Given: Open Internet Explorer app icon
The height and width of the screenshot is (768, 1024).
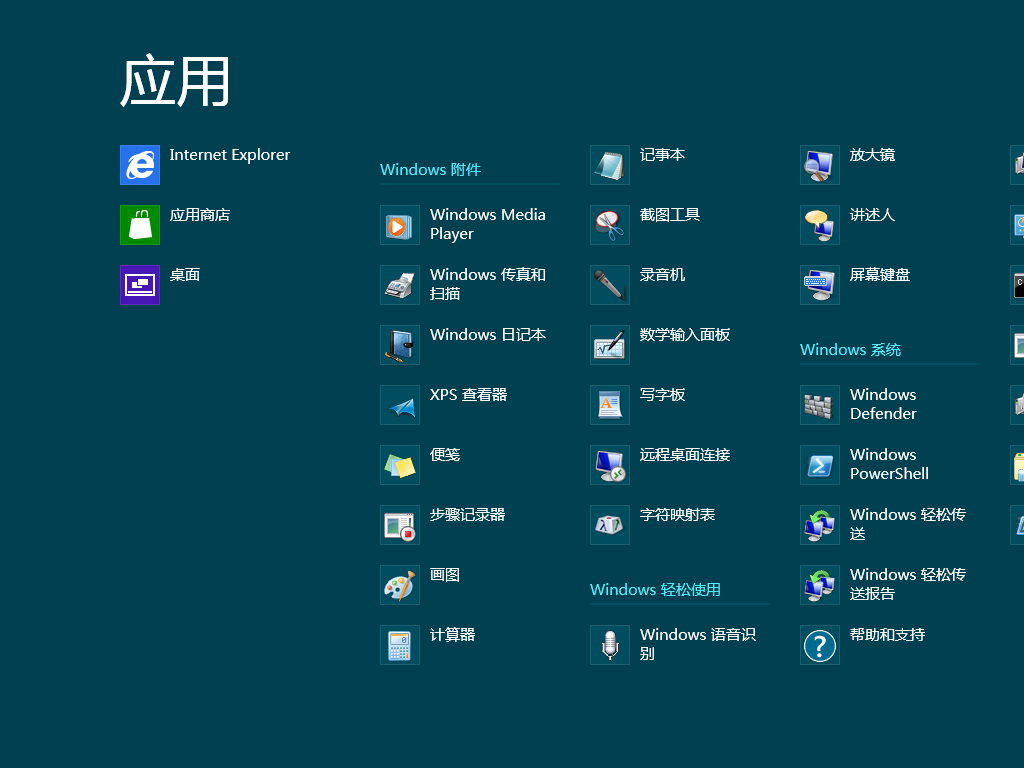Looking at the screenshot, I should point(140,165).
